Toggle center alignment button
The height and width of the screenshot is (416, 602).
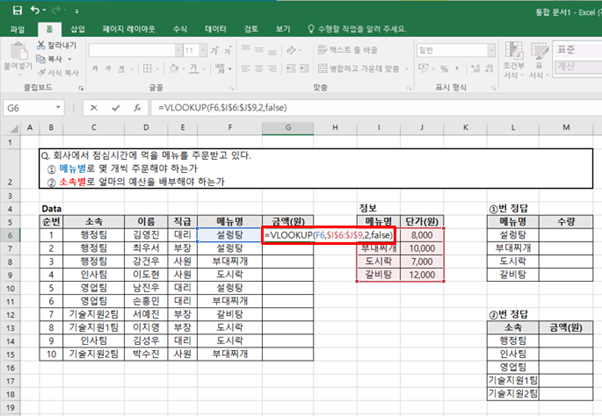(x=259, y=69)
